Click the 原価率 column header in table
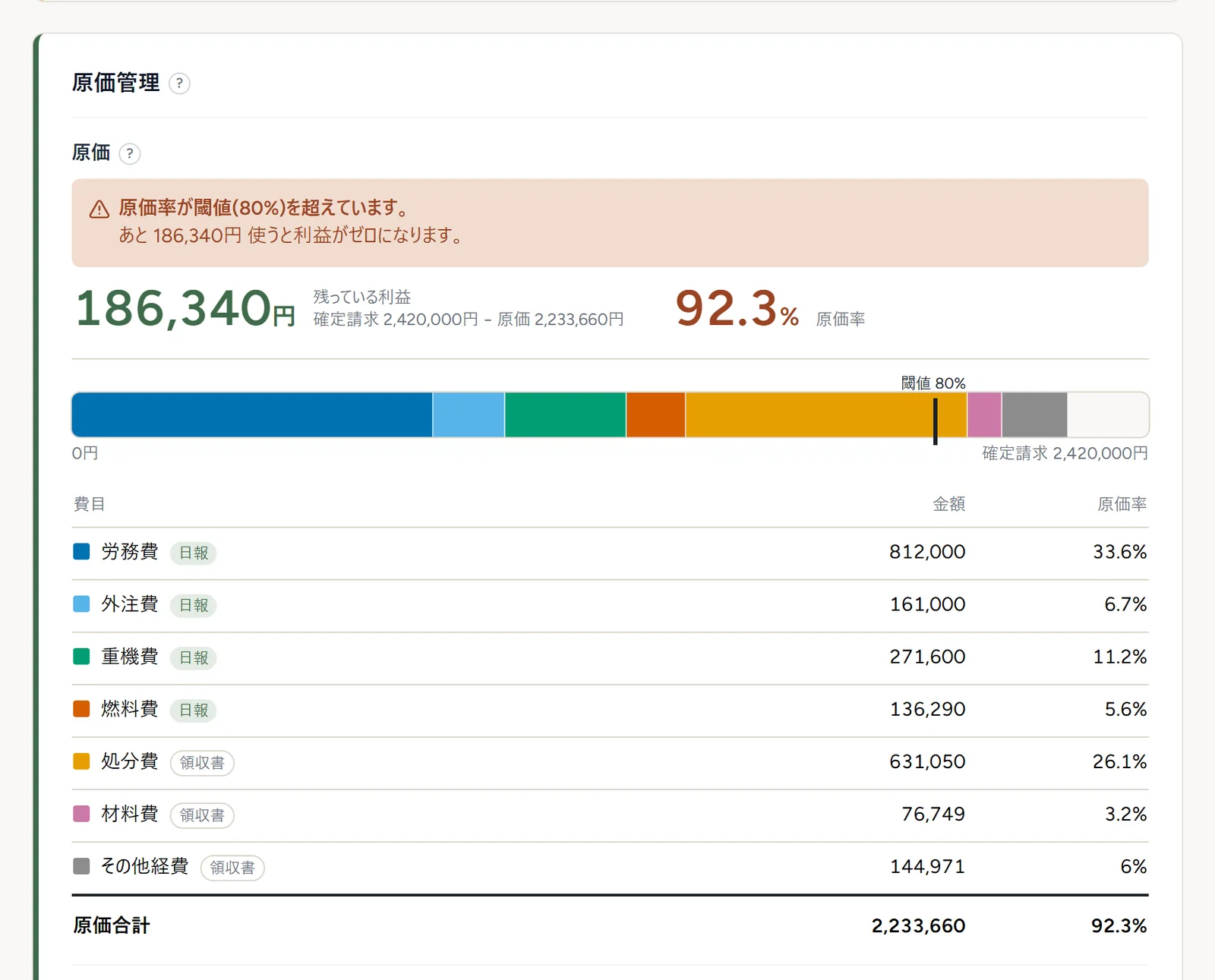This screenshot has height=980, width=1215. point(1122,504)
